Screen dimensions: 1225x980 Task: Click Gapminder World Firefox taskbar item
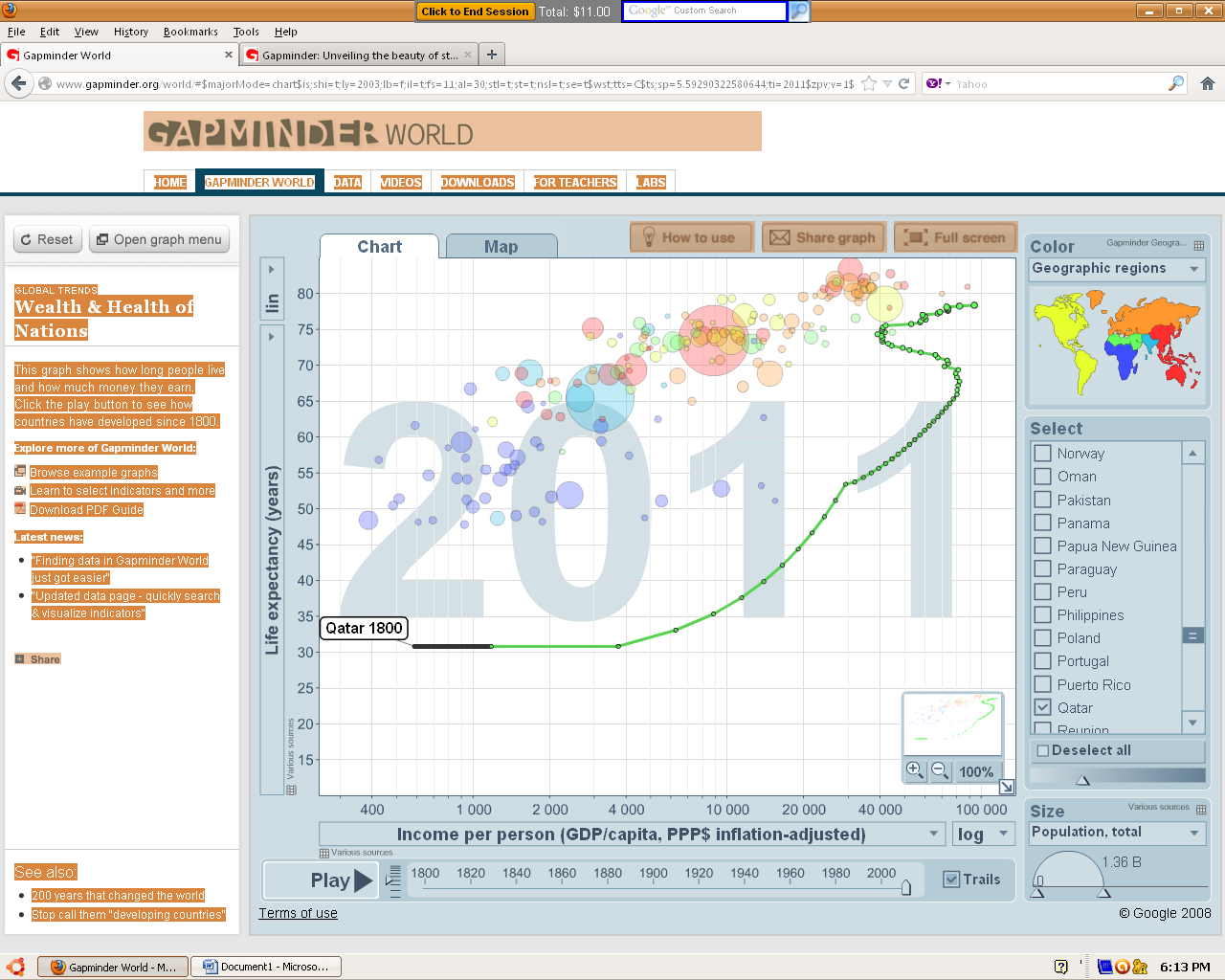113,967
